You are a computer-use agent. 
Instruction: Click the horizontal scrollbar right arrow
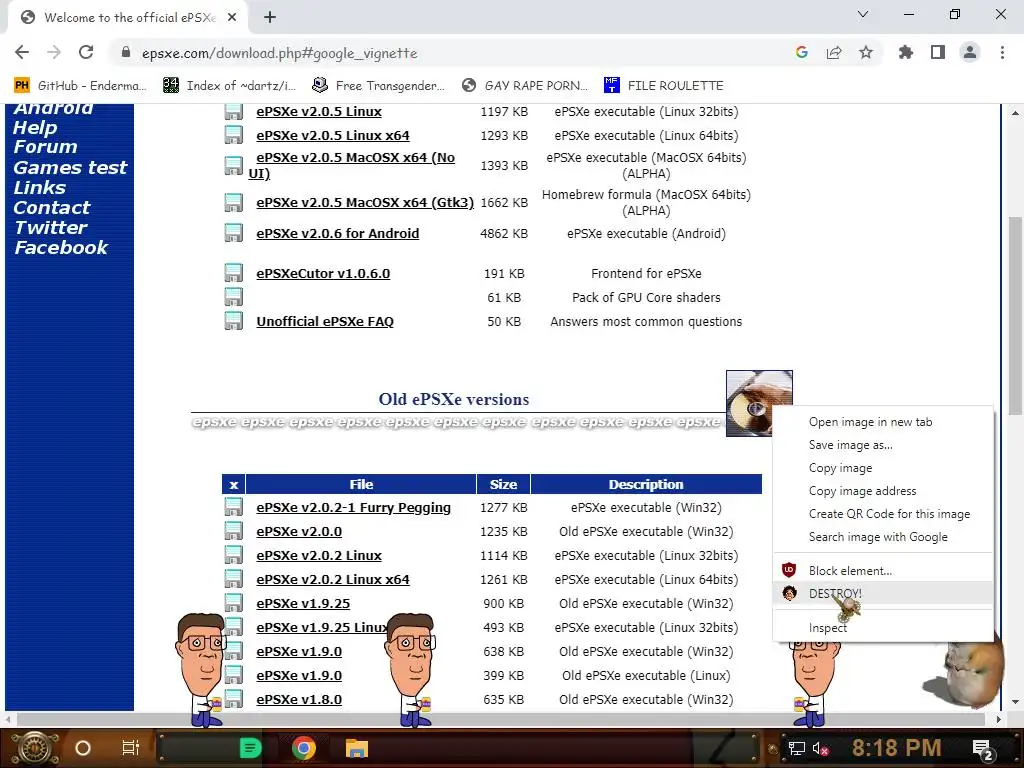[999, 719]
